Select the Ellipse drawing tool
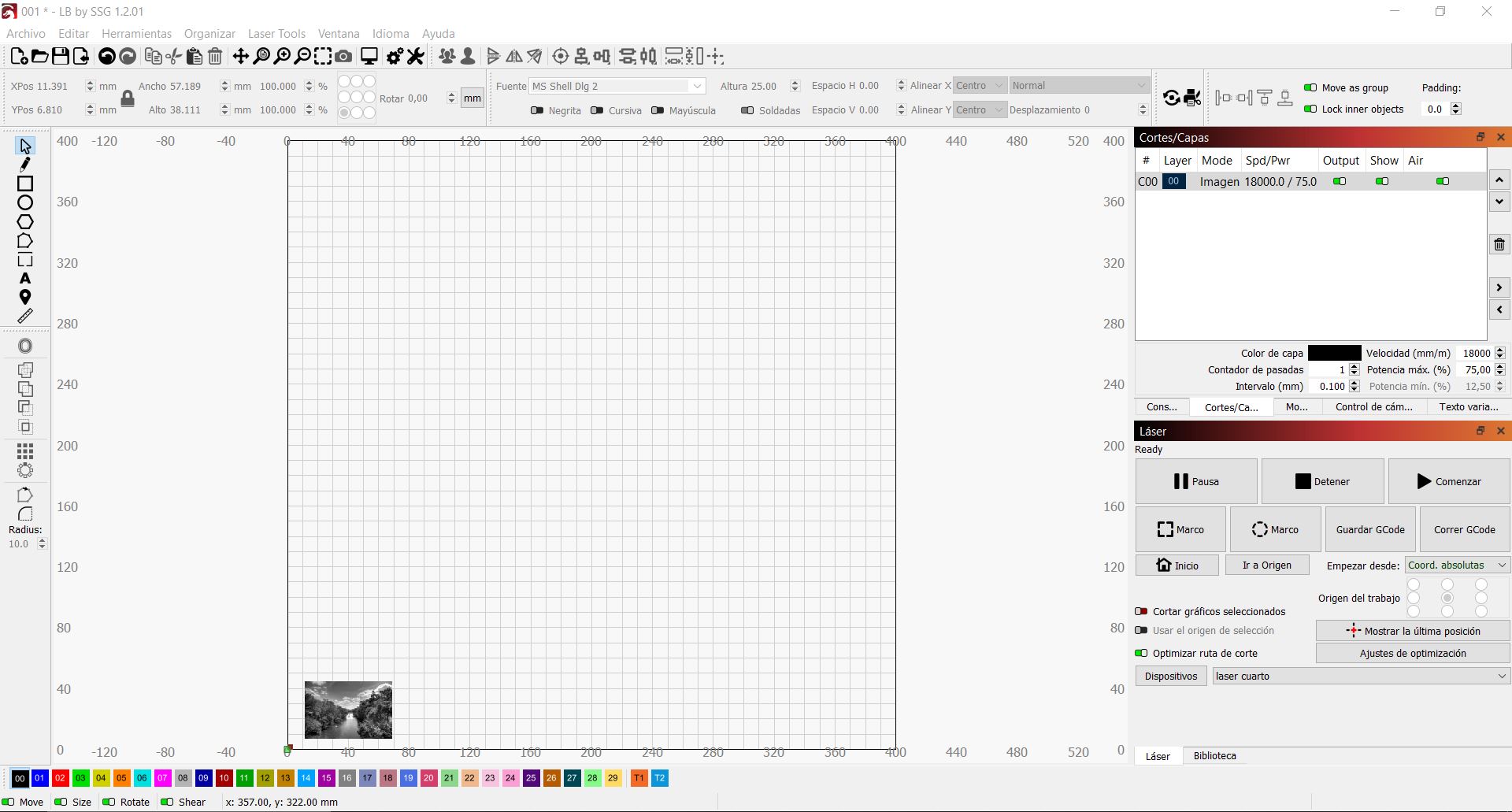Viewport: 1512px width, 812px height. 25,202
